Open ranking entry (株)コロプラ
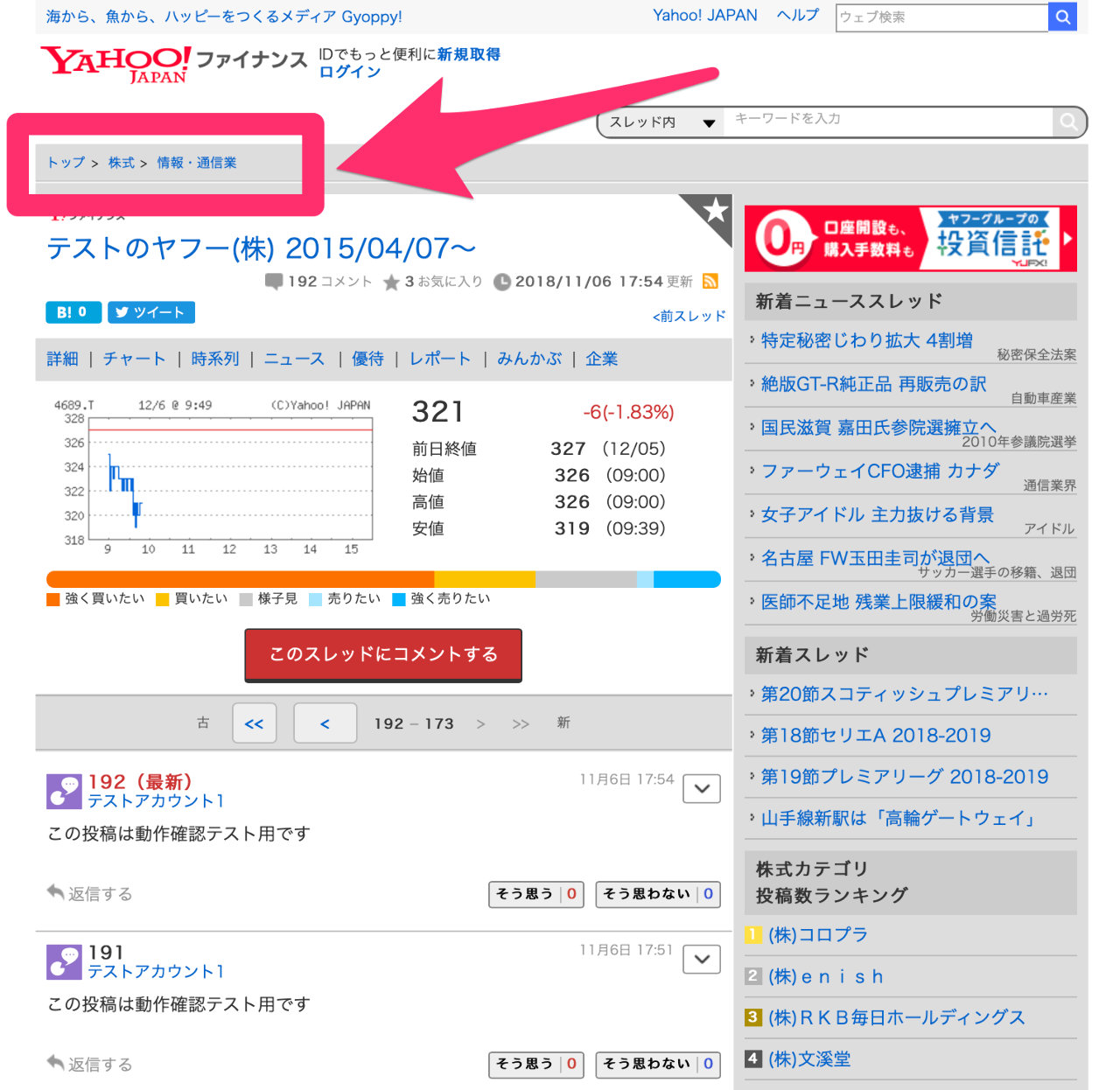 818,935
